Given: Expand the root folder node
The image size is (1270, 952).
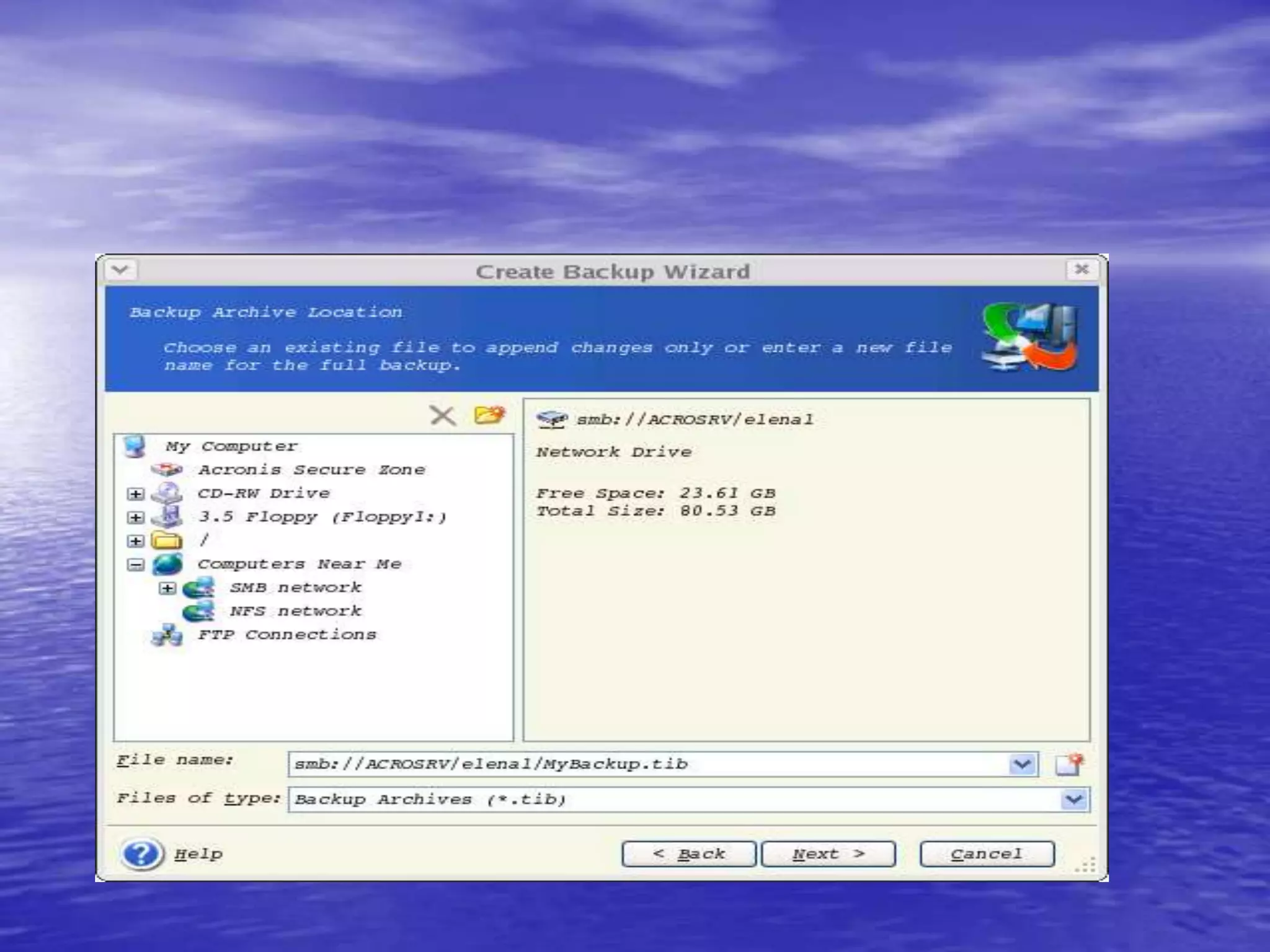Looking at the screenshot, I should pyautogui.click(x=135, y=541).
